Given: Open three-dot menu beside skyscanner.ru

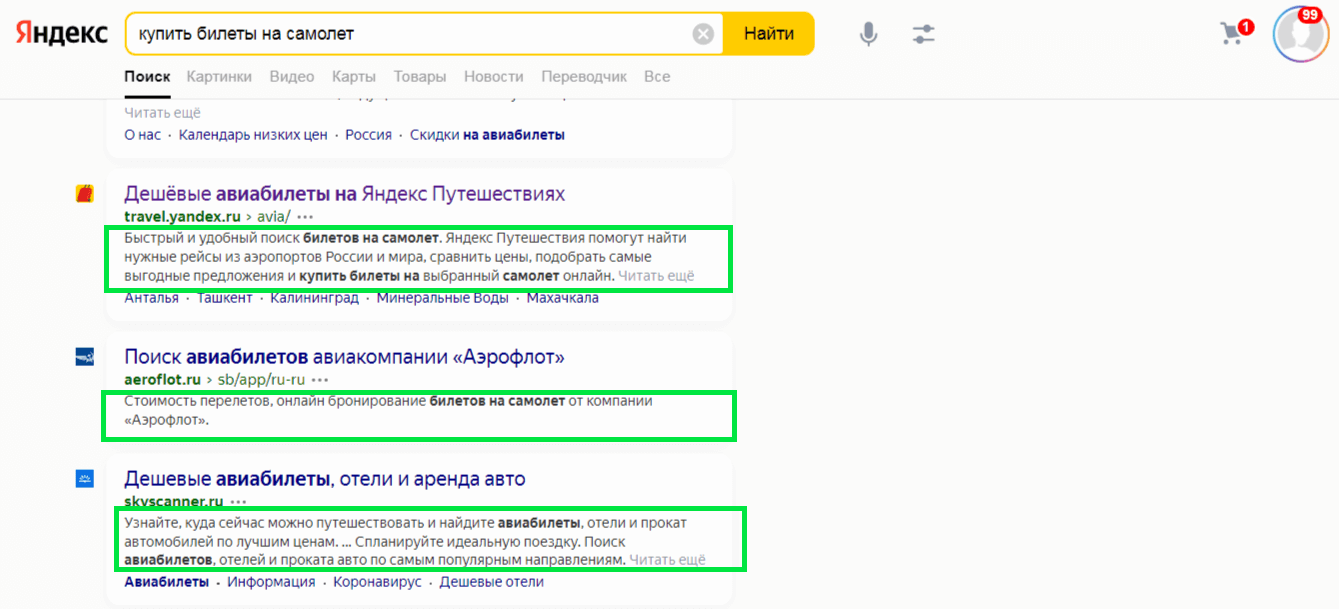Looking at the screenshot, I should tap(238, 502).
